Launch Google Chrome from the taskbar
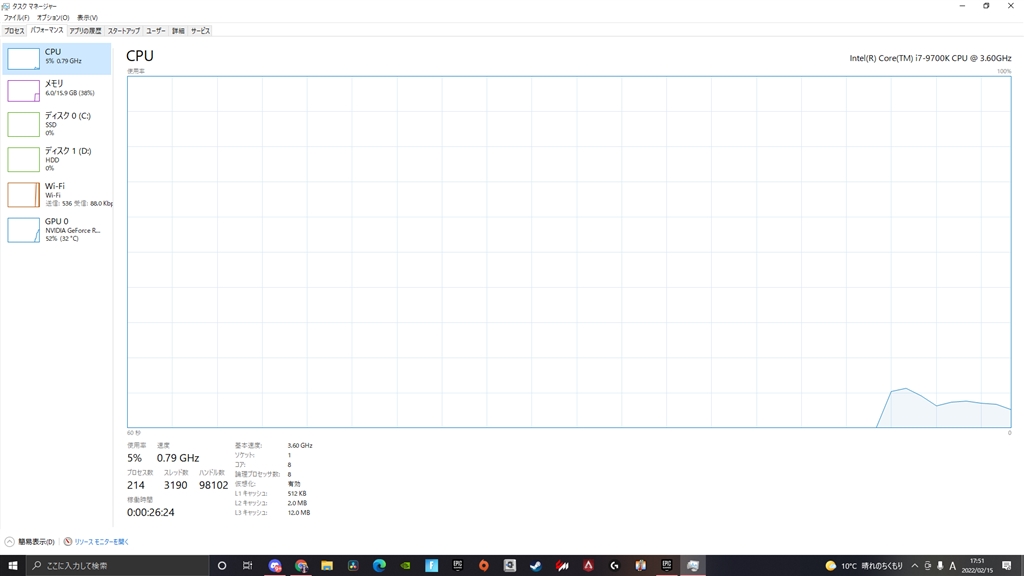Viewport: 1024px width, 576px height. 301,566
